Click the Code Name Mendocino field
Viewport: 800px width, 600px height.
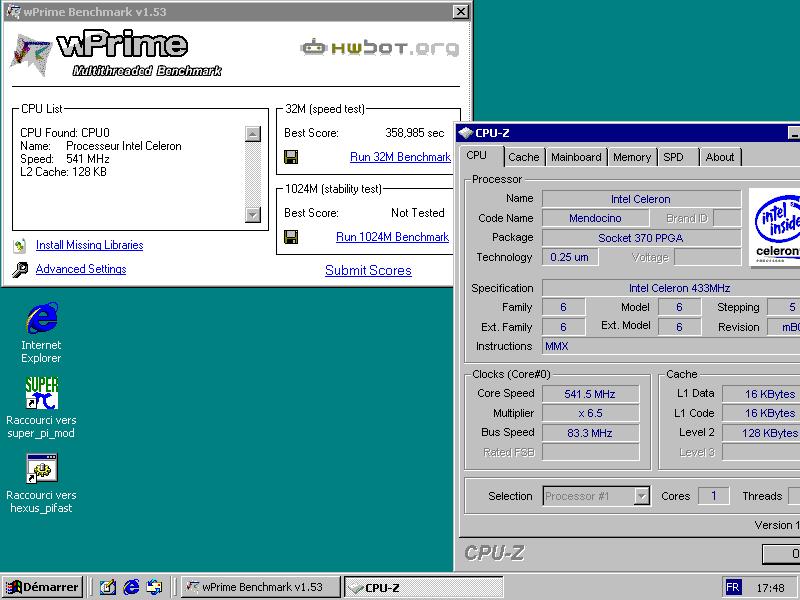point(595,218)
